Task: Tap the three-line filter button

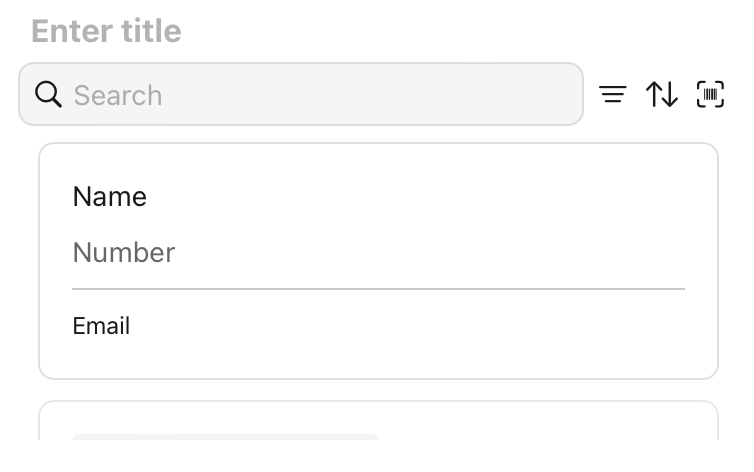Action: (x=613, y=95)
